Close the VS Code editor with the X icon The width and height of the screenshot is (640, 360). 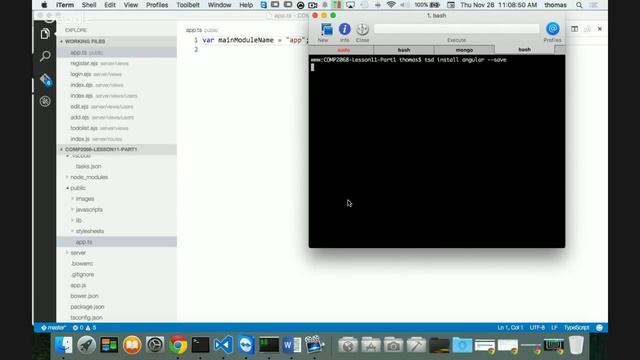(x=600, y=29)
